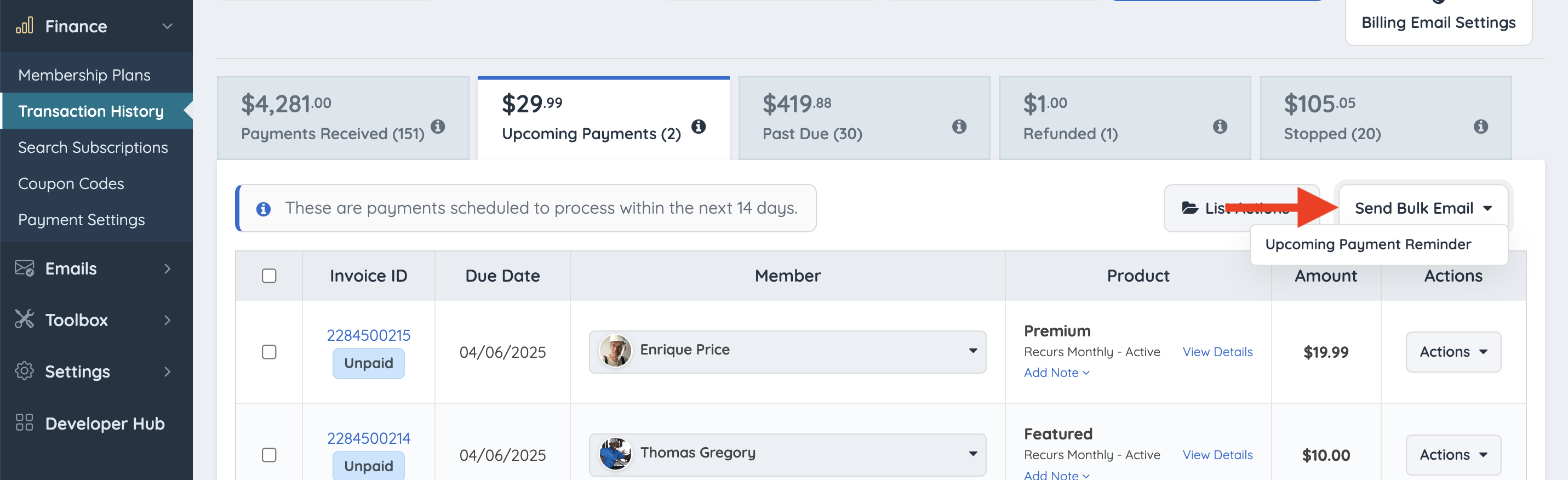
Task: Open Actions dropdown for the $19.99 invoice
Action: pyautogui.click(x=1453, y=352)
